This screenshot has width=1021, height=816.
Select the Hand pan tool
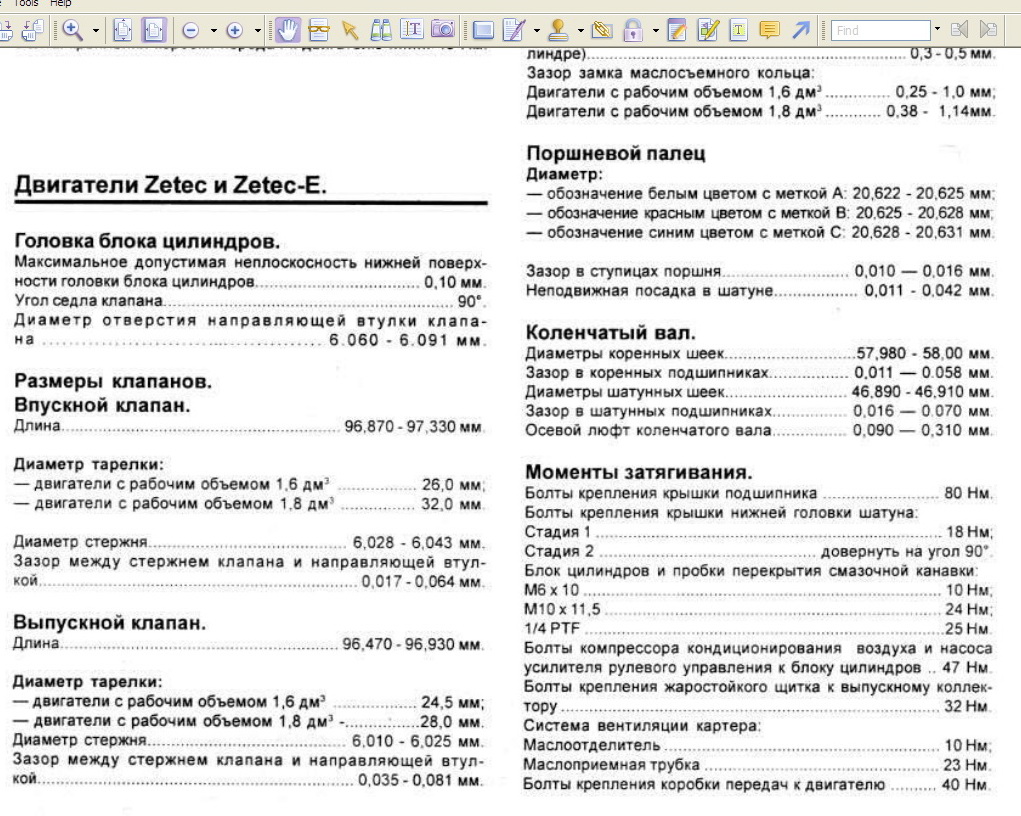(x=288, y=30)
